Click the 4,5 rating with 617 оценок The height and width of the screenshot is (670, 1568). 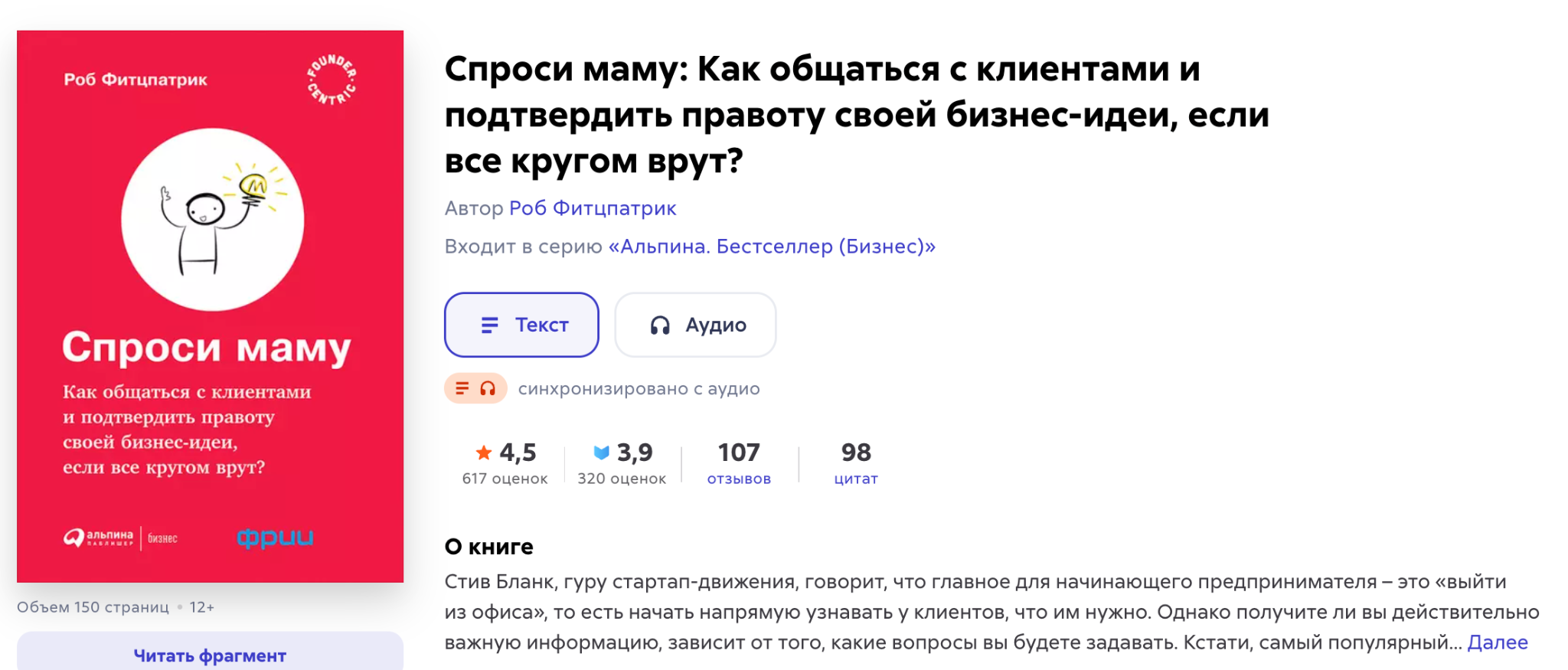pos(505,463)
